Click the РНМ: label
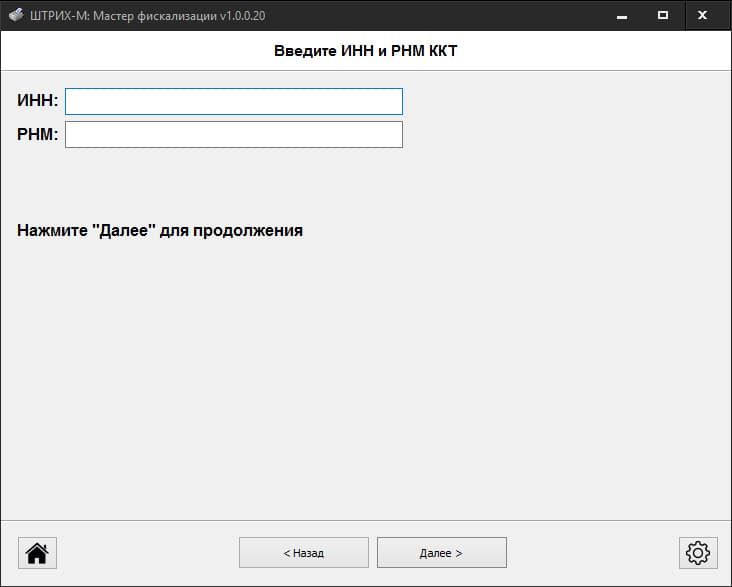 [x=38, y=134]
